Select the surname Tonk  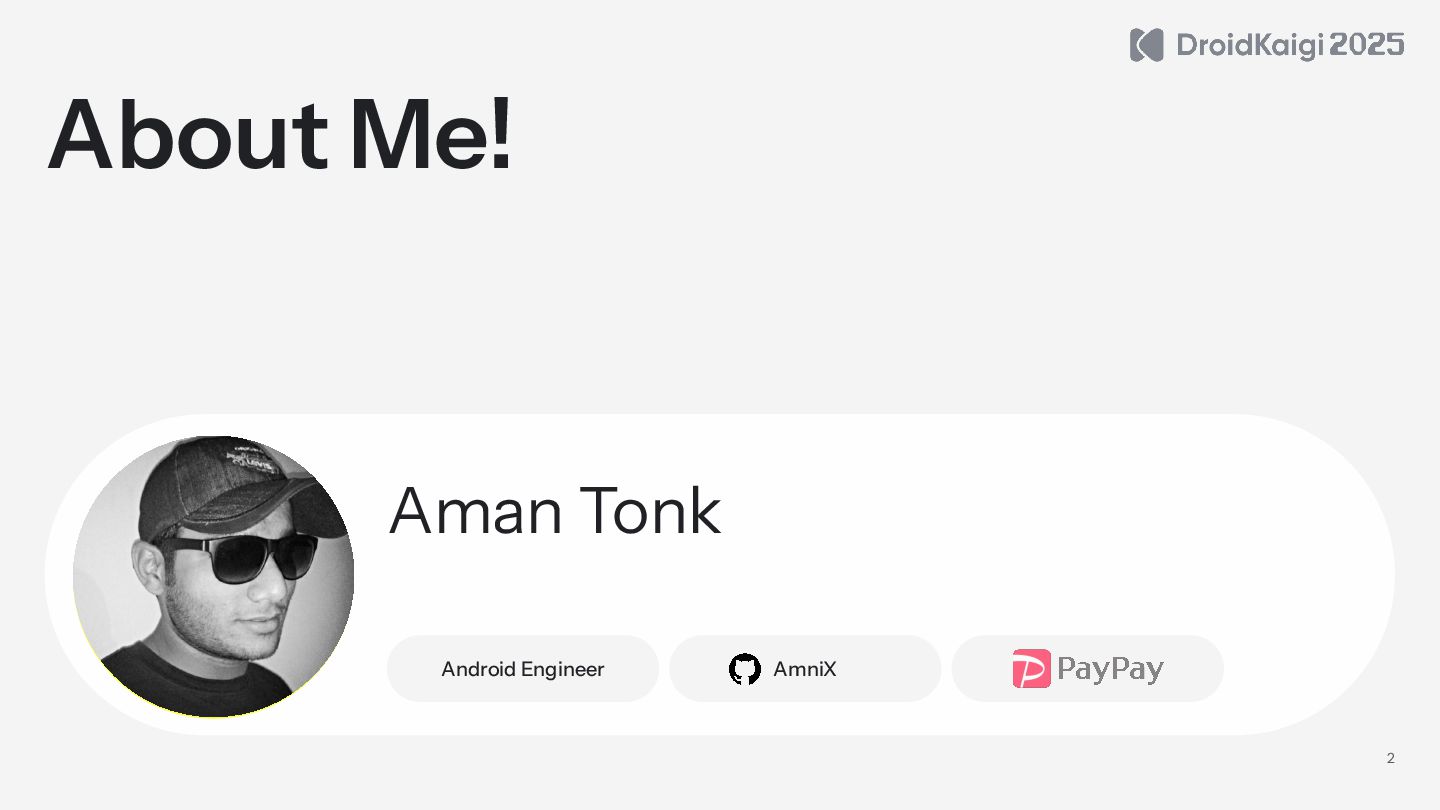650,511
